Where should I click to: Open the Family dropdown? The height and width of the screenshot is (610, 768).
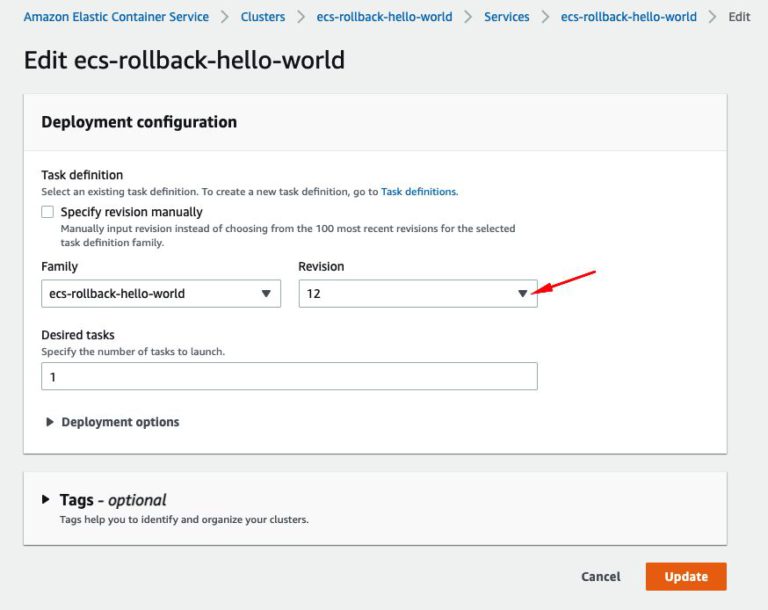click(x=161, y=293)
